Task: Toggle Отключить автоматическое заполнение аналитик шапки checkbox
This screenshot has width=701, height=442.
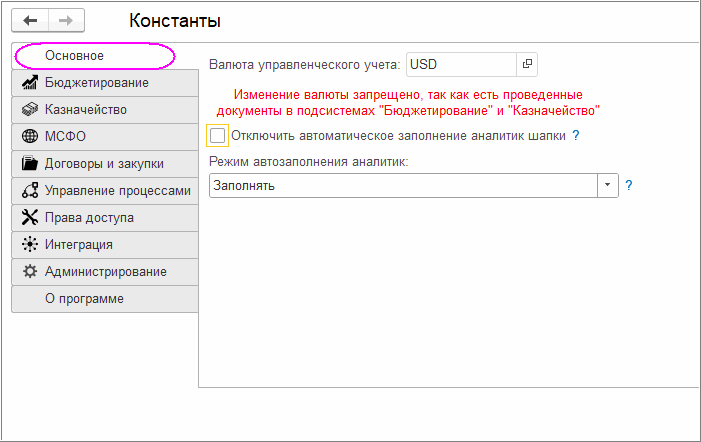Action: click(218, 135)
